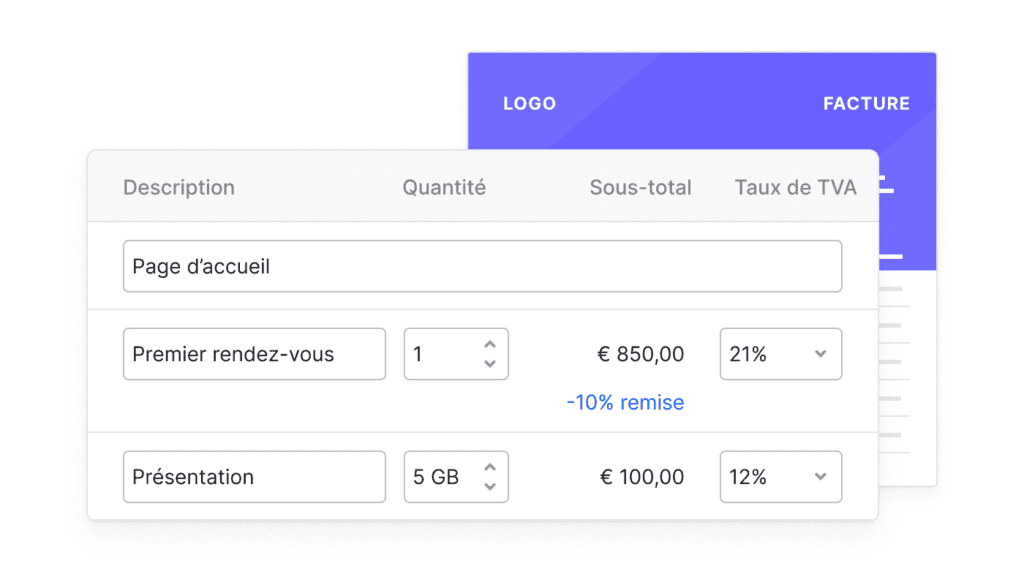The height and width of the screenshot is (585, 1024).
Task: Click down arrow on 5 GB quantity
Action: [x=490, y=486]
